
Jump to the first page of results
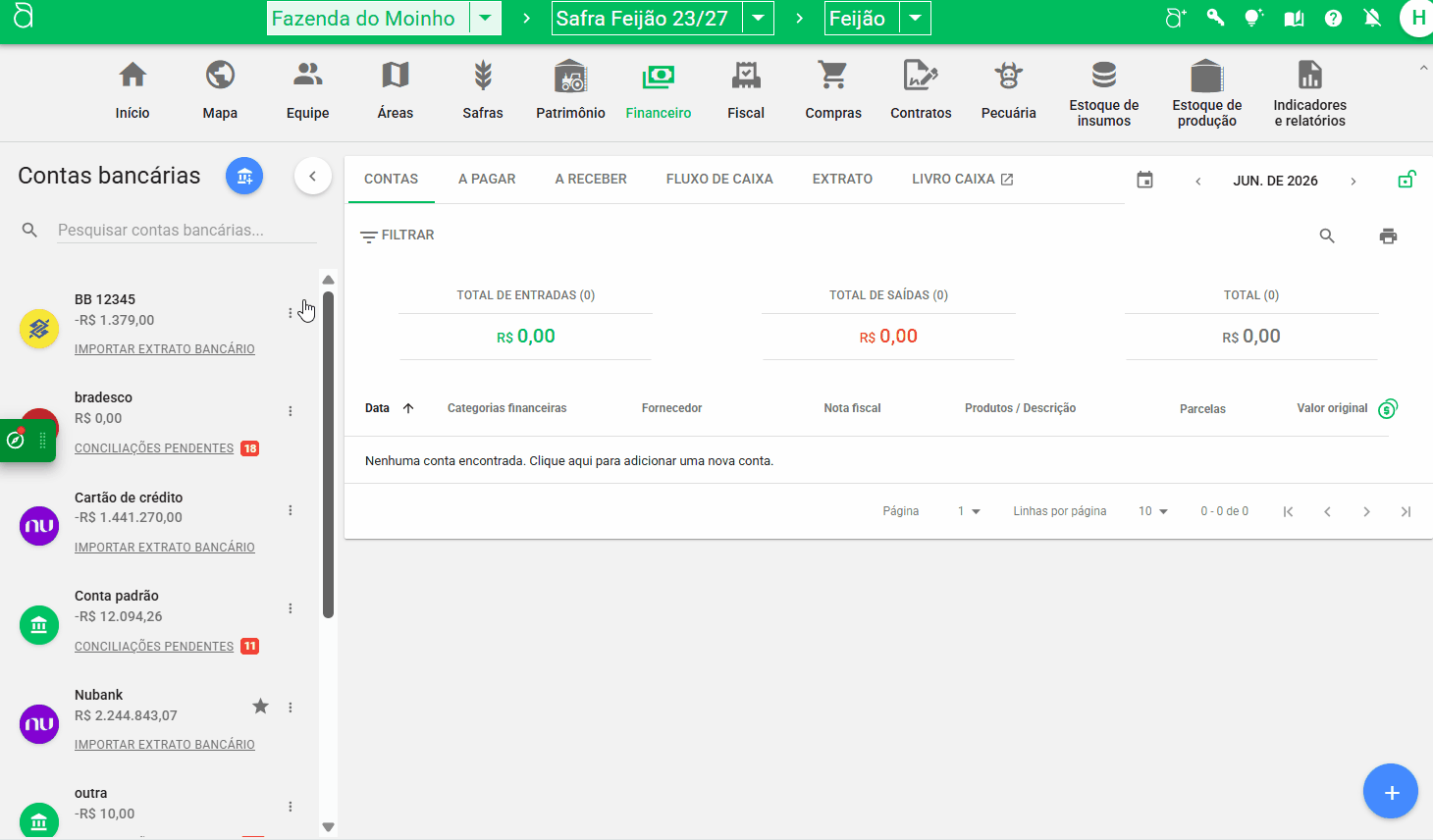coord(1288,511)
